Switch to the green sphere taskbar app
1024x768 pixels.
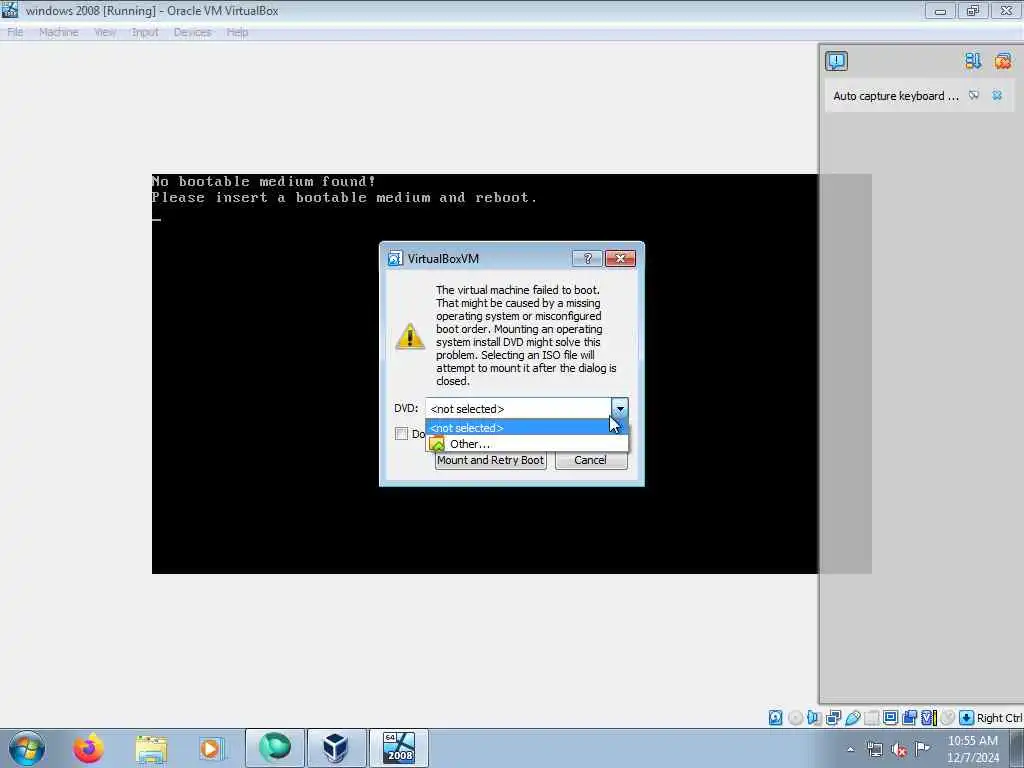pos(275,748)
